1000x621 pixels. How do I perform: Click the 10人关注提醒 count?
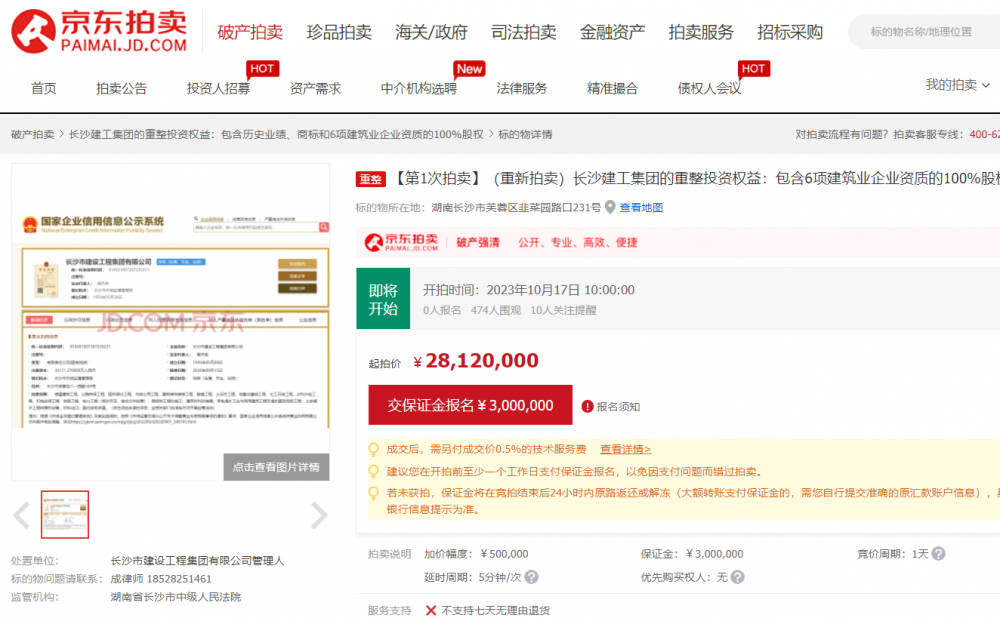pyautogui.click(x=563, y=310)
